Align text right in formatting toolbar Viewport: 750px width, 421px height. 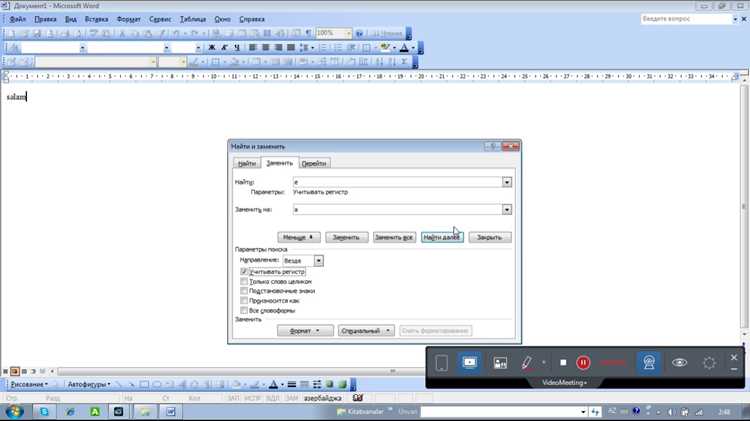click(x=278, y=47)
